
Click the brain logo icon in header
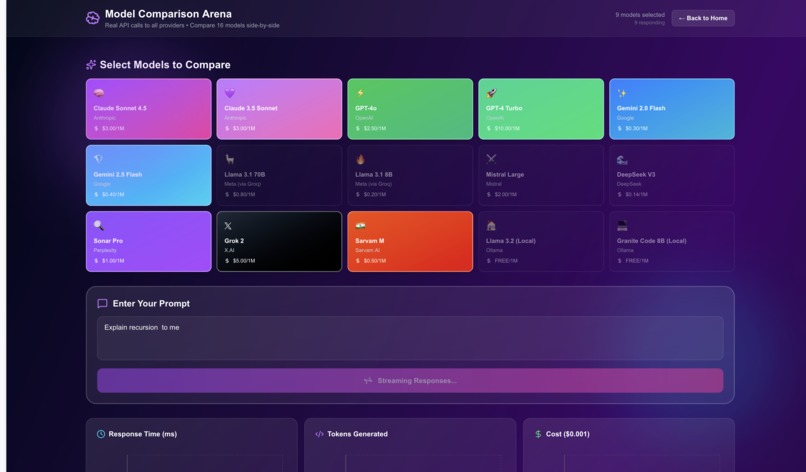(x=93, y=18)
